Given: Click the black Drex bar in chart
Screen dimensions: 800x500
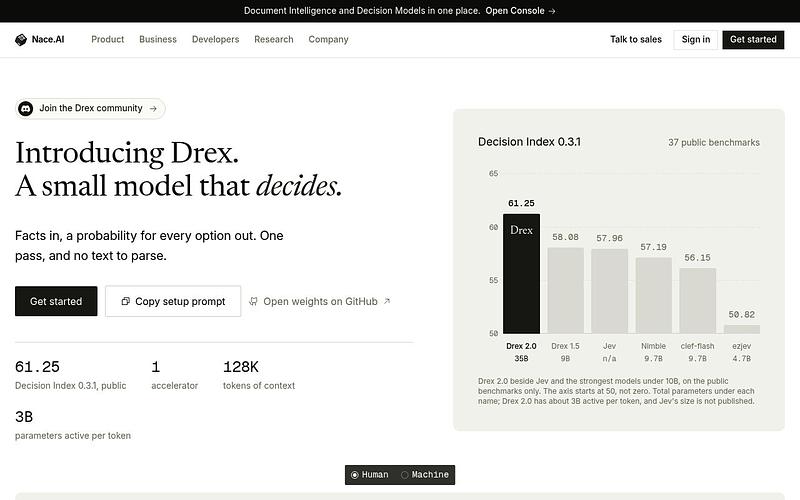Looking at the screenshot, I should [x=521, y=274].
